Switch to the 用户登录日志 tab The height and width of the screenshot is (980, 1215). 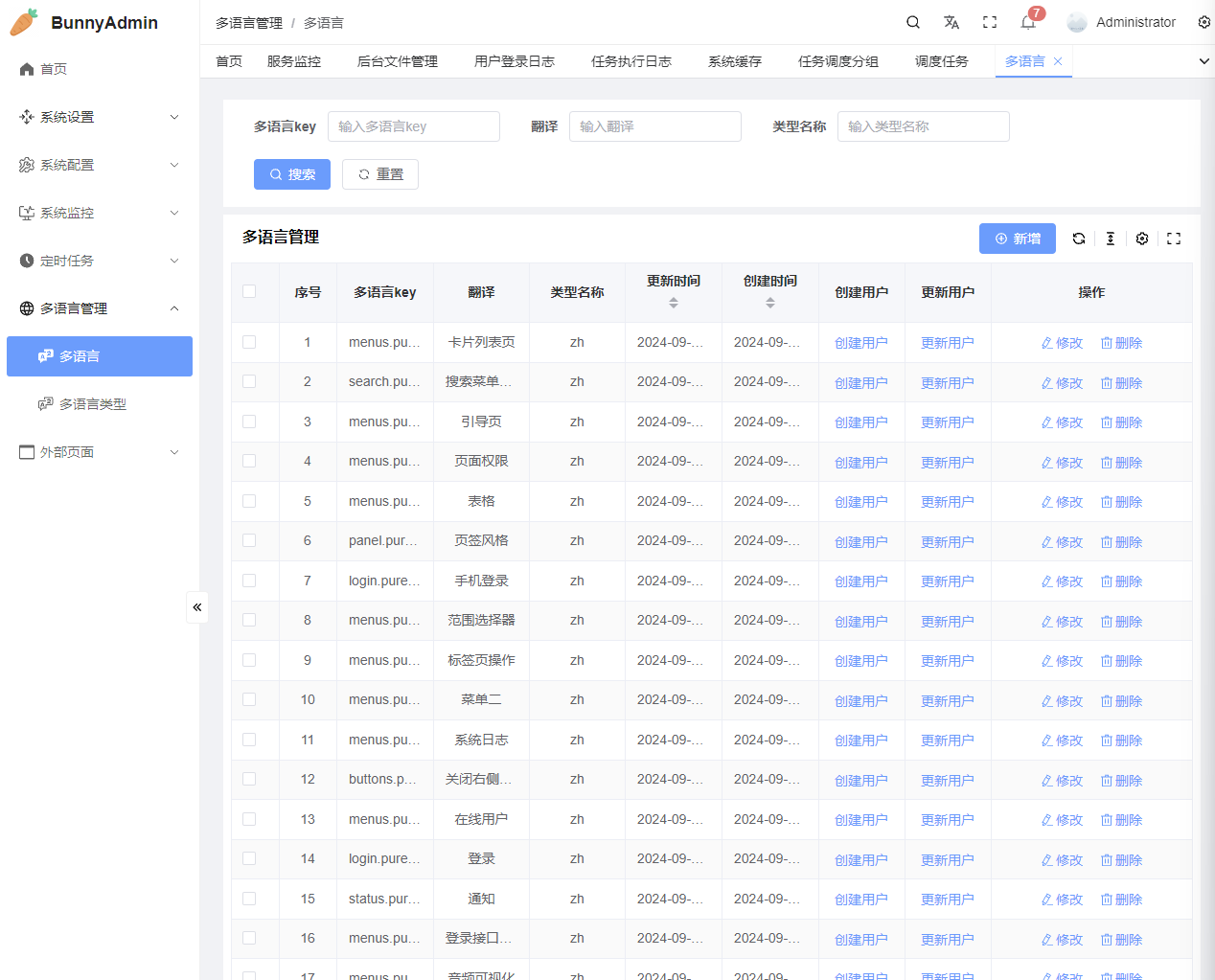pyautogui.click(x=515, y=61)
